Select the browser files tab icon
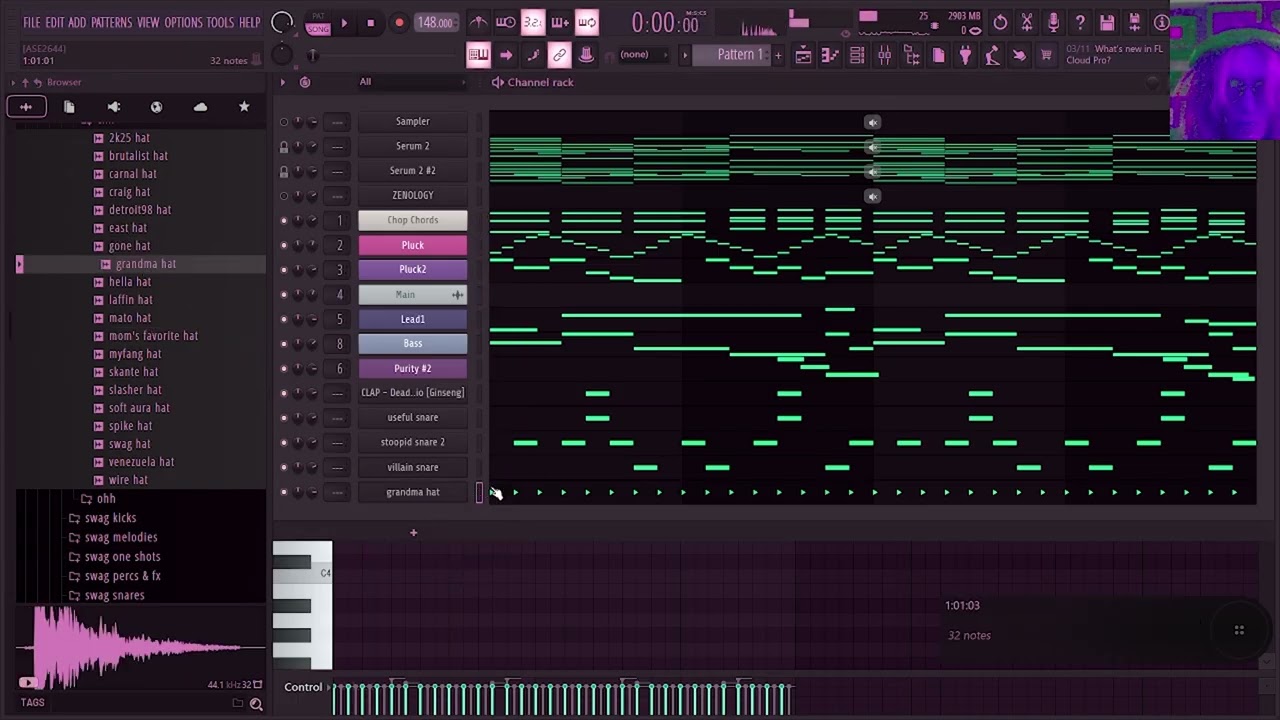 [69, 107]
